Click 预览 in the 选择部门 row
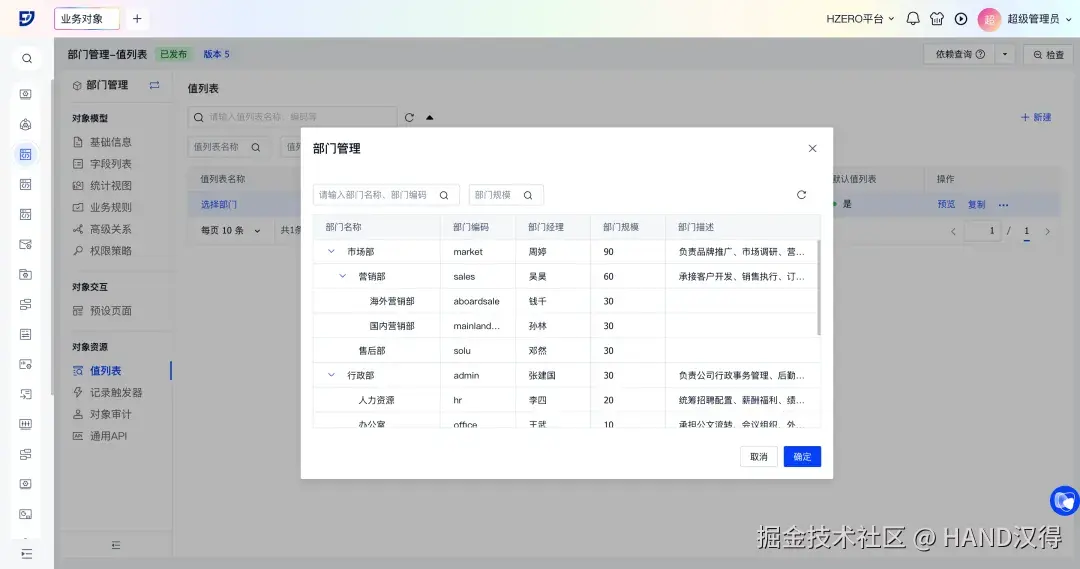The height and width of the screenshot is (569, 1080). coord(946,205)
